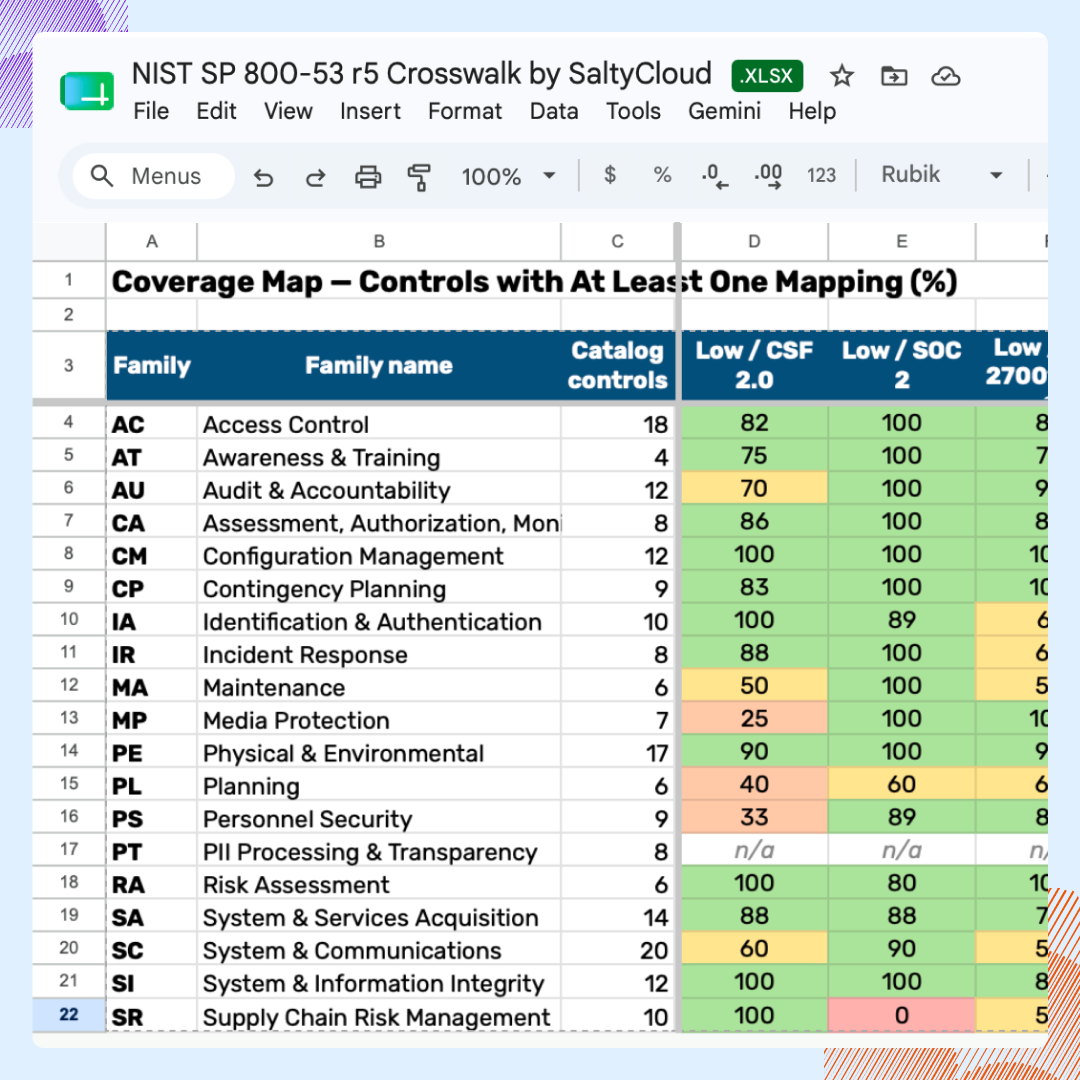Select the 50 cell in Maintenance row

tap(754, 685)
